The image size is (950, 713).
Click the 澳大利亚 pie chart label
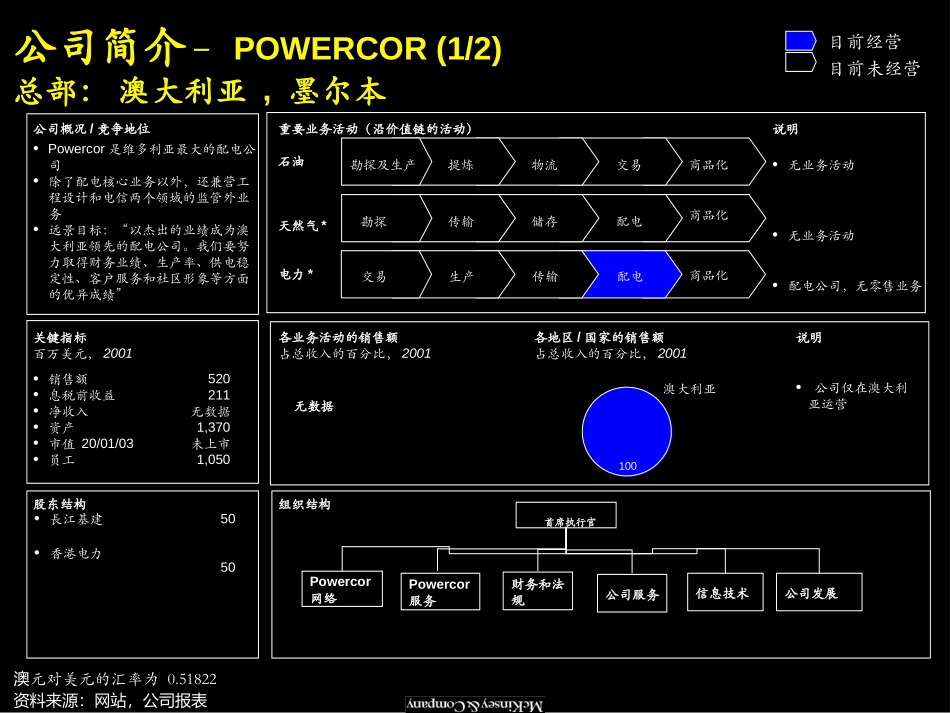click(x=689, y=388)
